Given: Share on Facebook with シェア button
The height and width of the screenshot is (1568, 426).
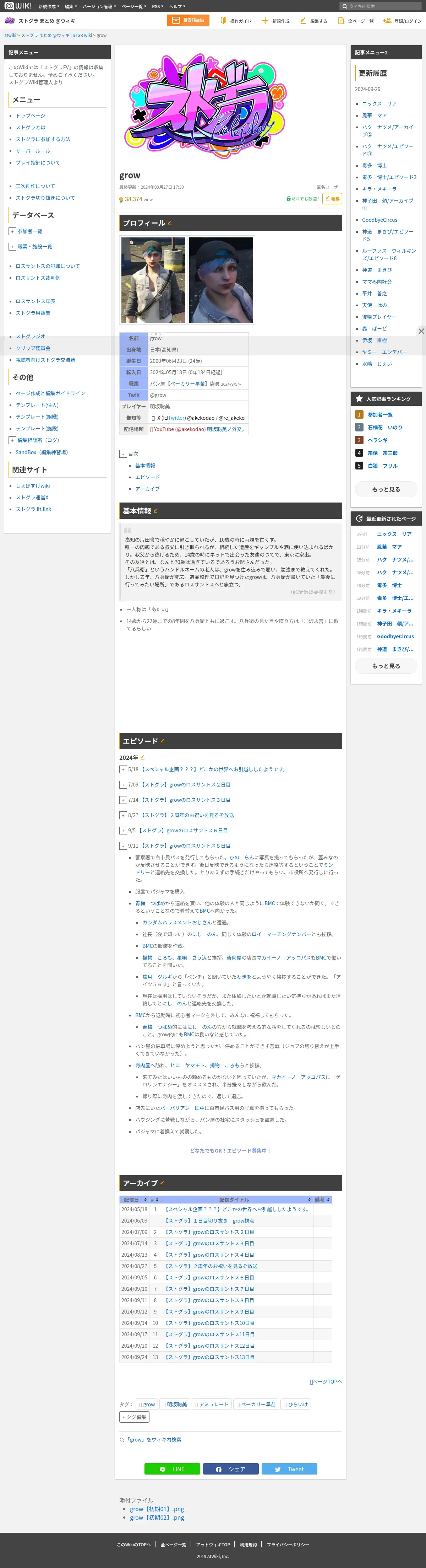Looking at the screenshot, I should (x=231, y=1469).
